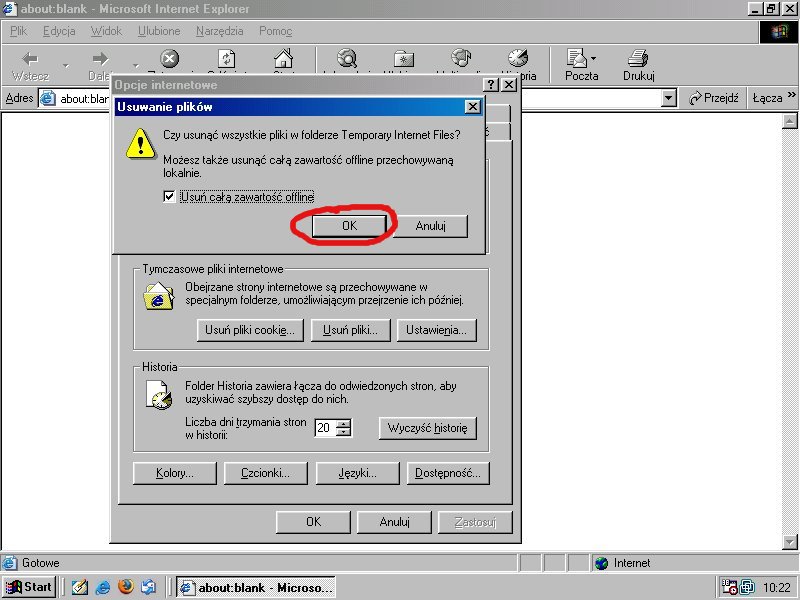Expand the address bar dropdown
The image size is (800, 600).
668,98
